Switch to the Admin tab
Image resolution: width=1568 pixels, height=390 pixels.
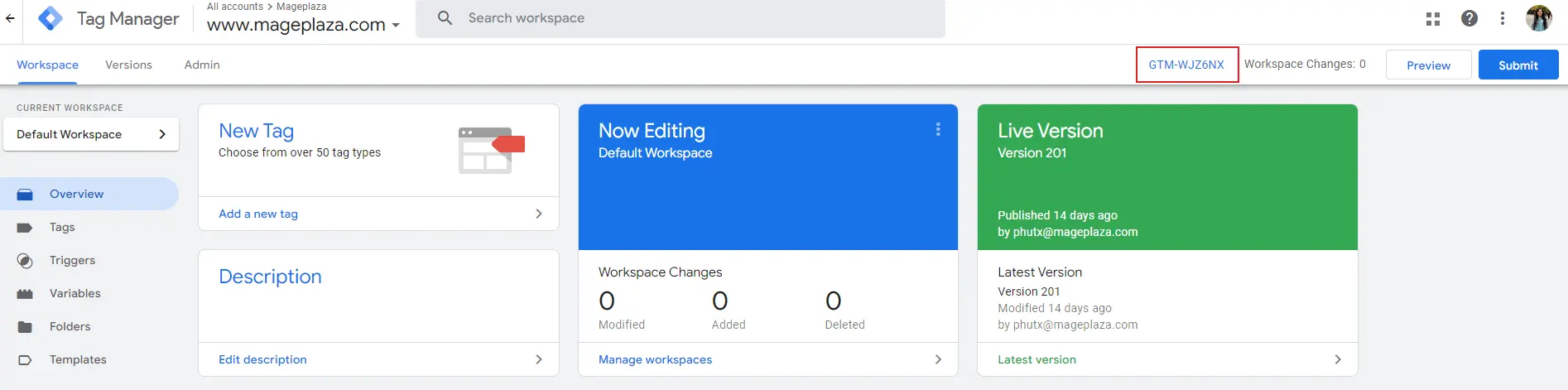(202, 65)
